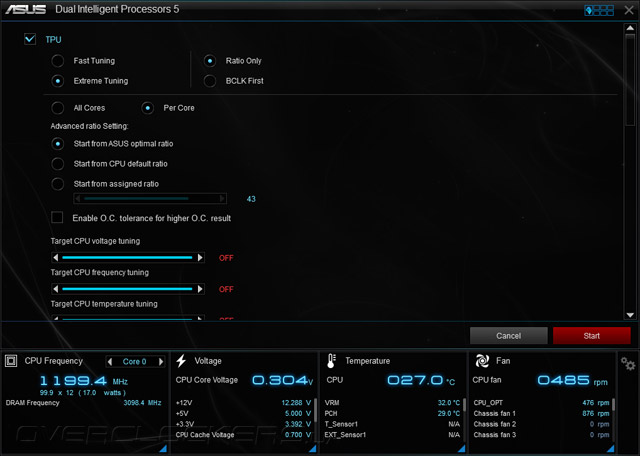The width and height of the screenshot is (640, 456).
Task: Select Per Core option
Action: (x=147, y=108)
